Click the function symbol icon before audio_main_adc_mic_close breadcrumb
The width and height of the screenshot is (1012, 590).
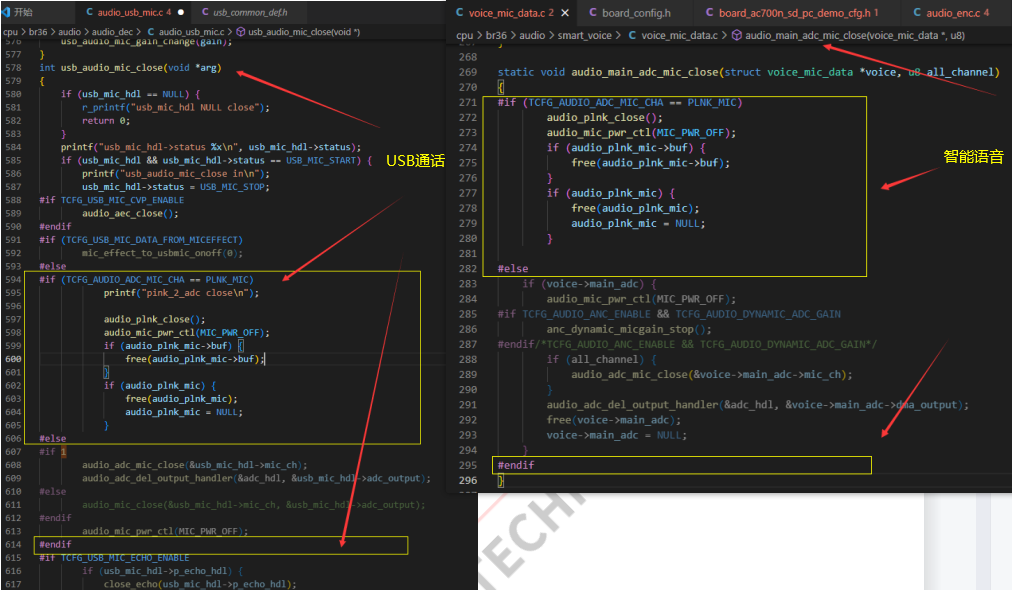pos(736,36)
